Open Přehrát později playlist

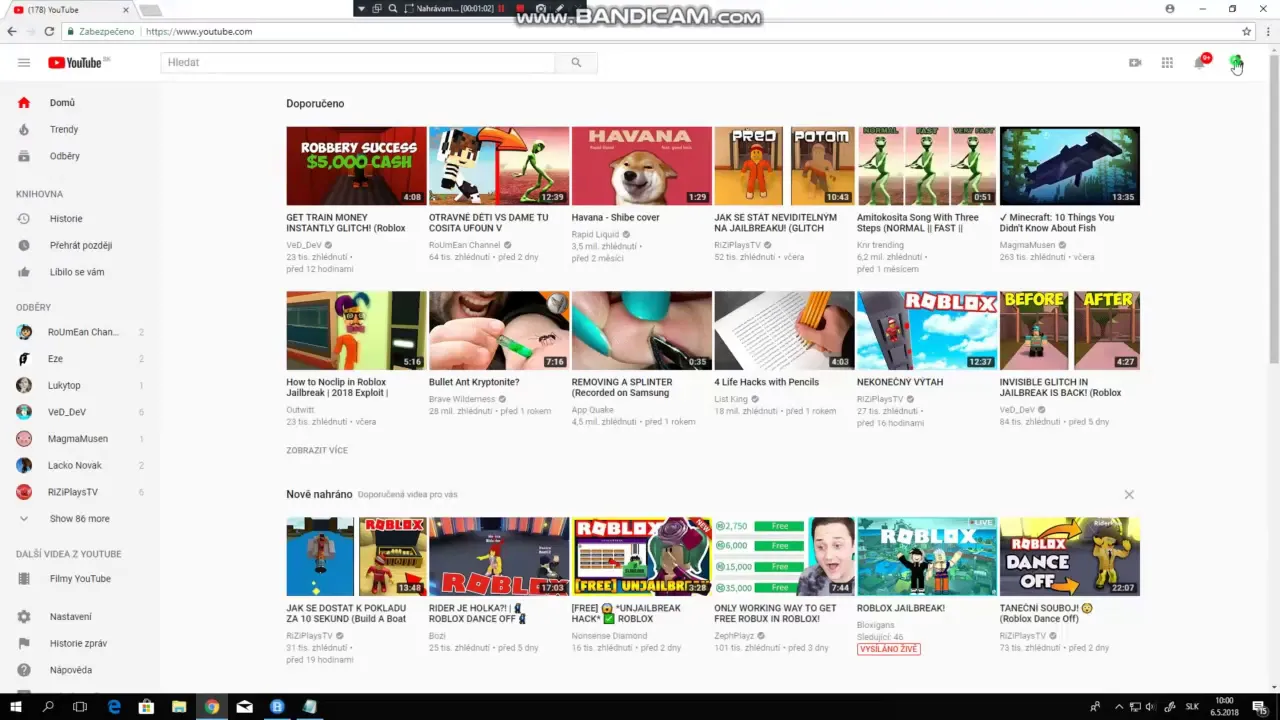[x=80, y=245]
